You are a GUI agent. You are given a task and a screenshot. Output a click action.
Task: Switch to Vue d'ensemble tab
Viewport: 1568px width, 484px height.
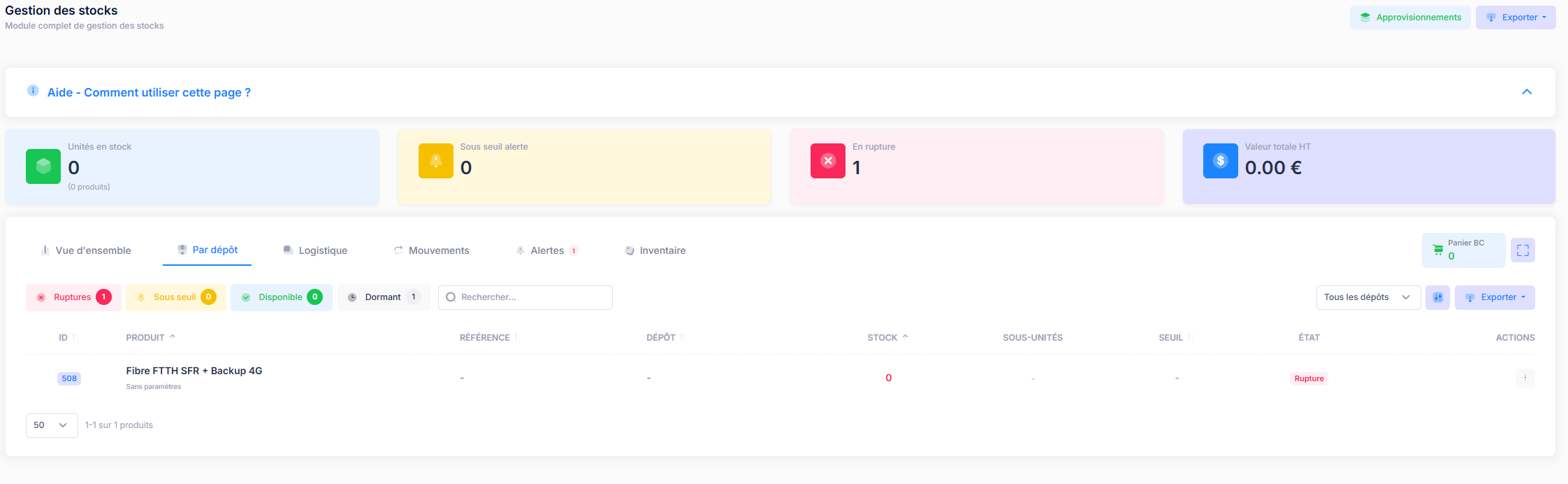(x=86, y=250)
